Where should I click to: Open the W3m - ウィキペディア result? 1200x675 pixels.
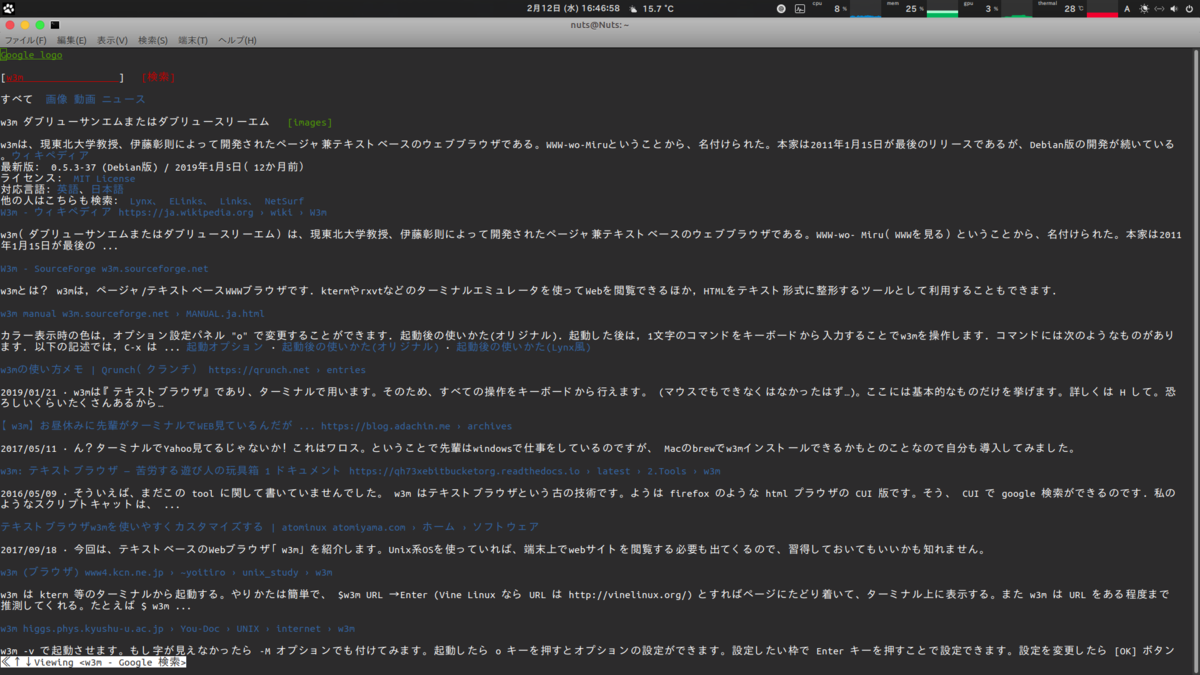point(163,212)
